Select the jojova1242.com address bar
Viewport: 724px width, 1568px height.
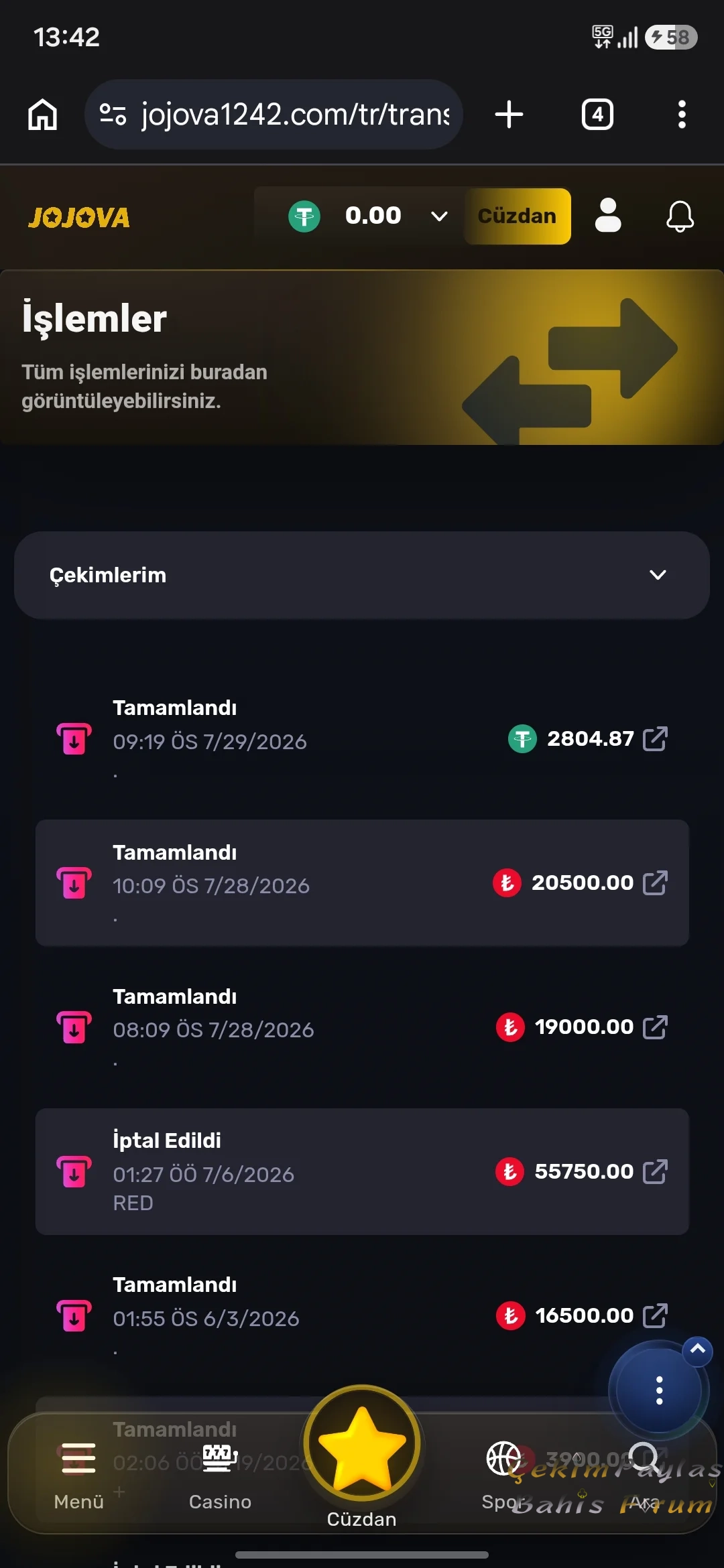(x=274, y=115)
